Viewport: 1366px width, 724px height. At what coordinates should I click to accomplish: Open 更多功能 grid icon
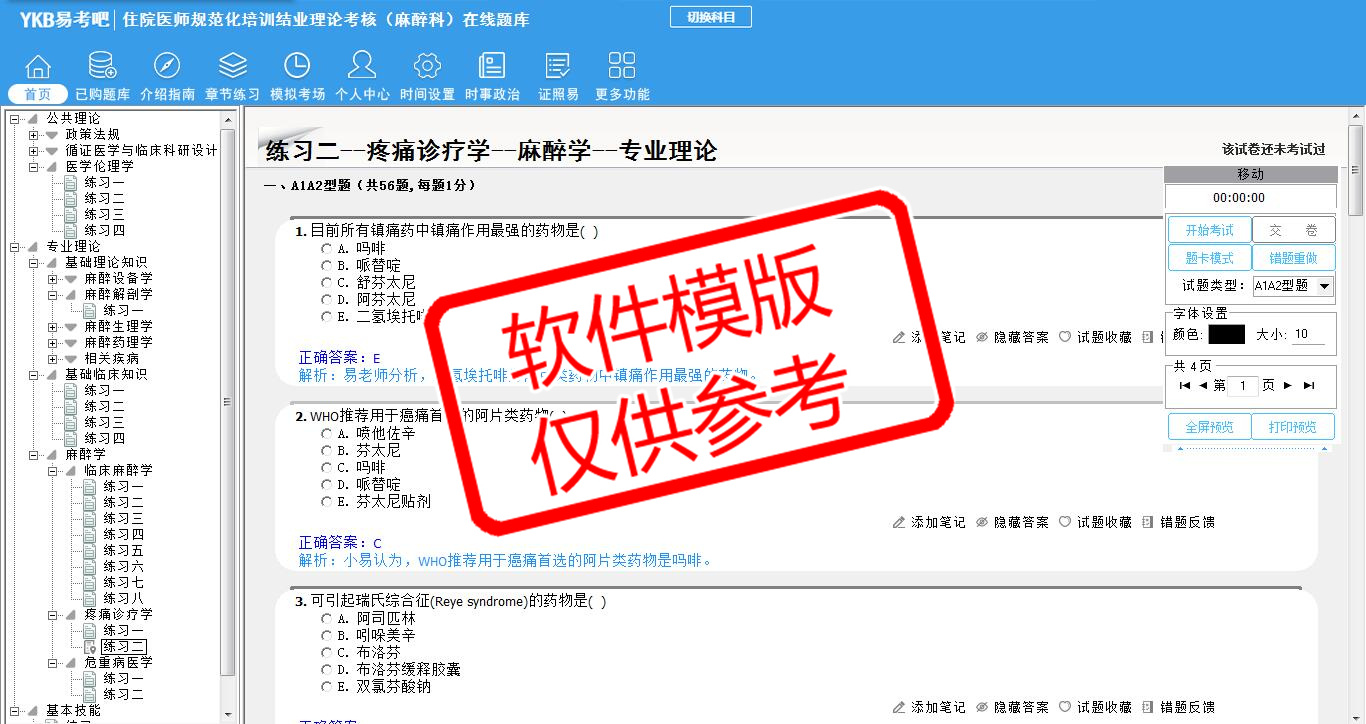pyautogui.click(x=622, y=67)
